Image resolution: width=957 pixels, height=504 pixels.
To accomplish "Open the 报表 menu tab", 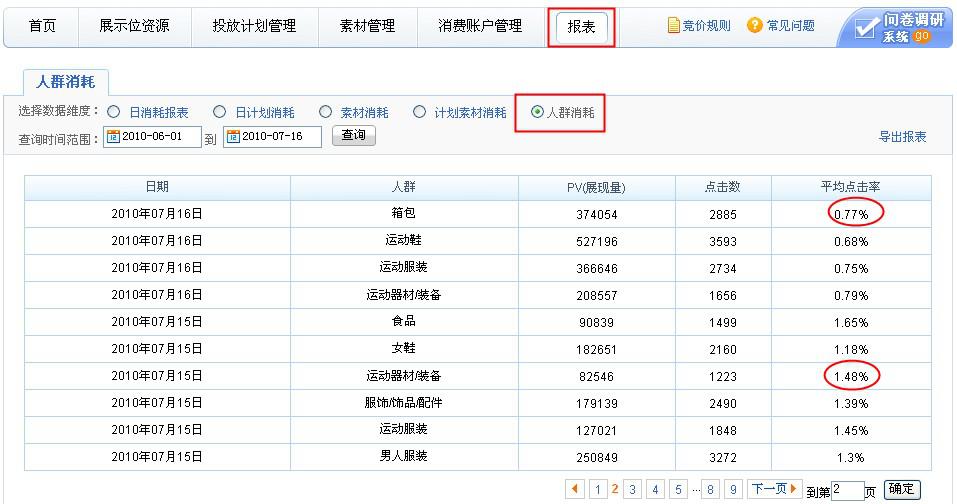I will point(582,27).
